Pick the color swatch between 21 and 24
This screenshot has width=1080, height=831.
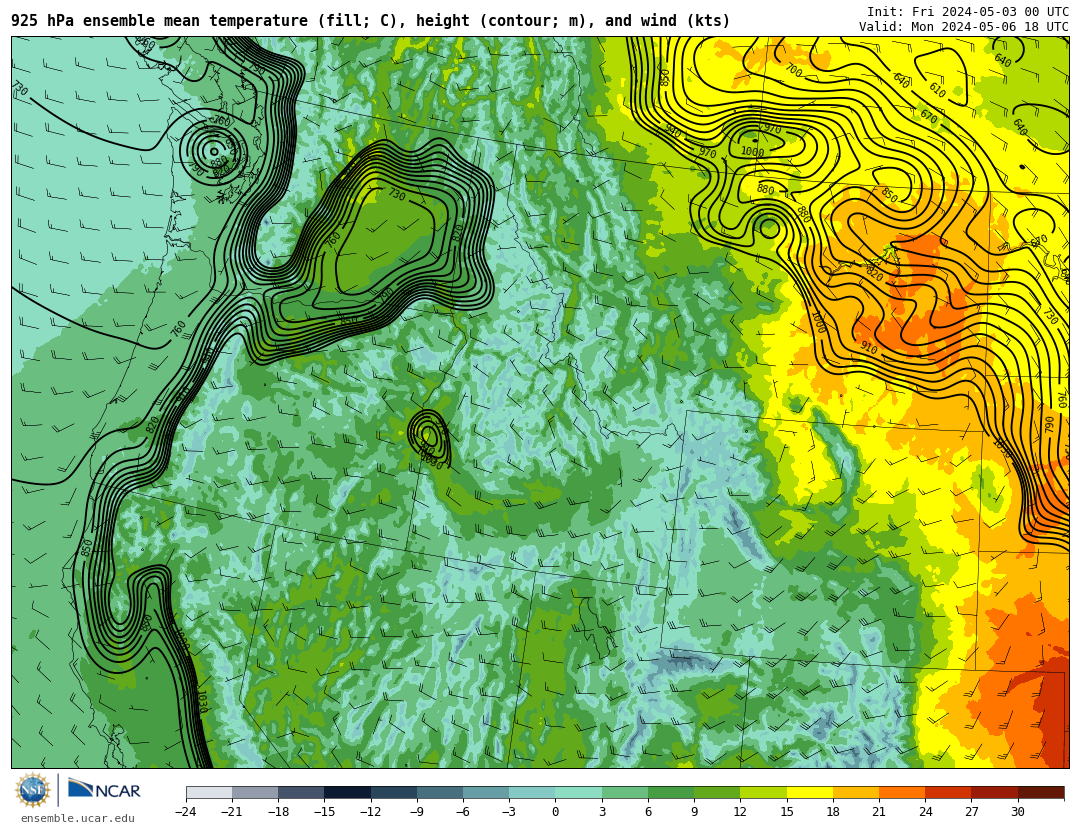[902, 793]
